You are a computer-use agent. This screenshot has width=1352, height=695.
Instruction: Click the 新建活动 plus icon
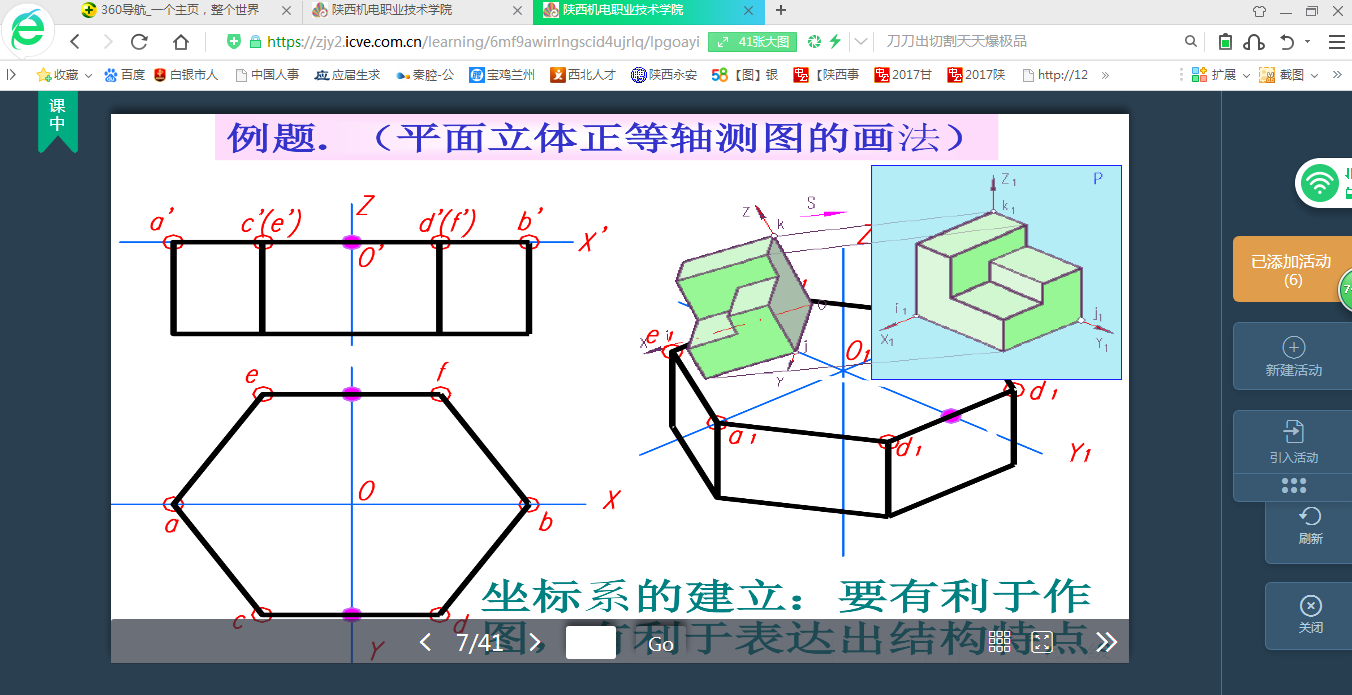pos(1293,348)
